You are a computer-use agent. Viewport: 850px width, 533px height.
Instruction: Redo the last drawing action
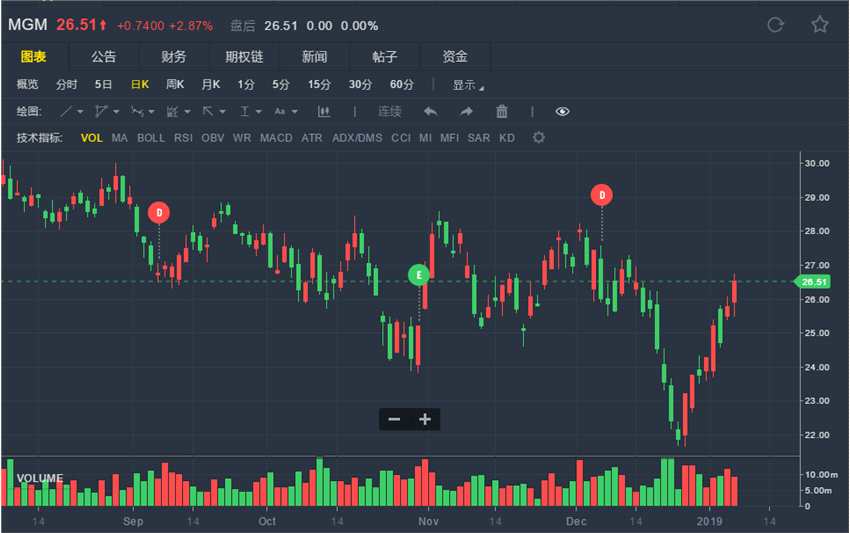(466, 112)
